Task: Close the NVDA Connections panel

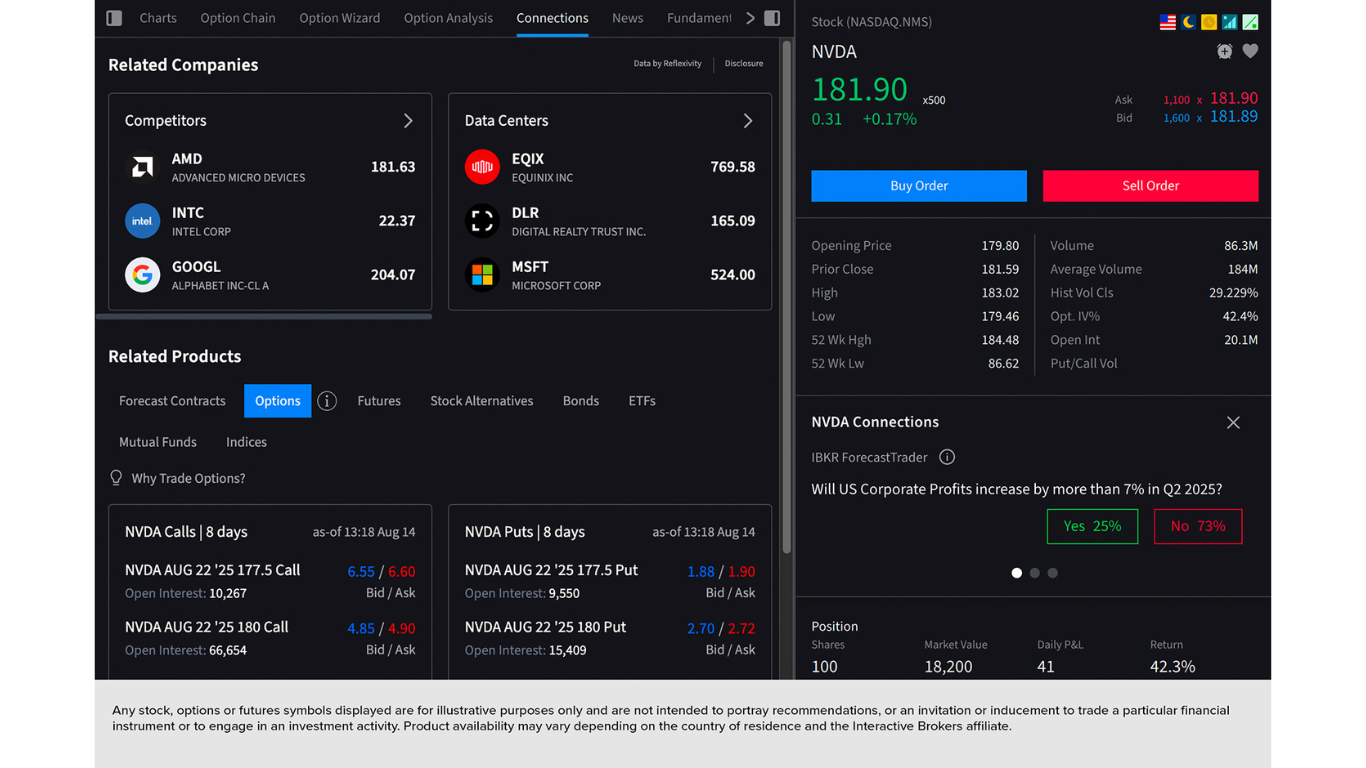Action: (1233, 422)
